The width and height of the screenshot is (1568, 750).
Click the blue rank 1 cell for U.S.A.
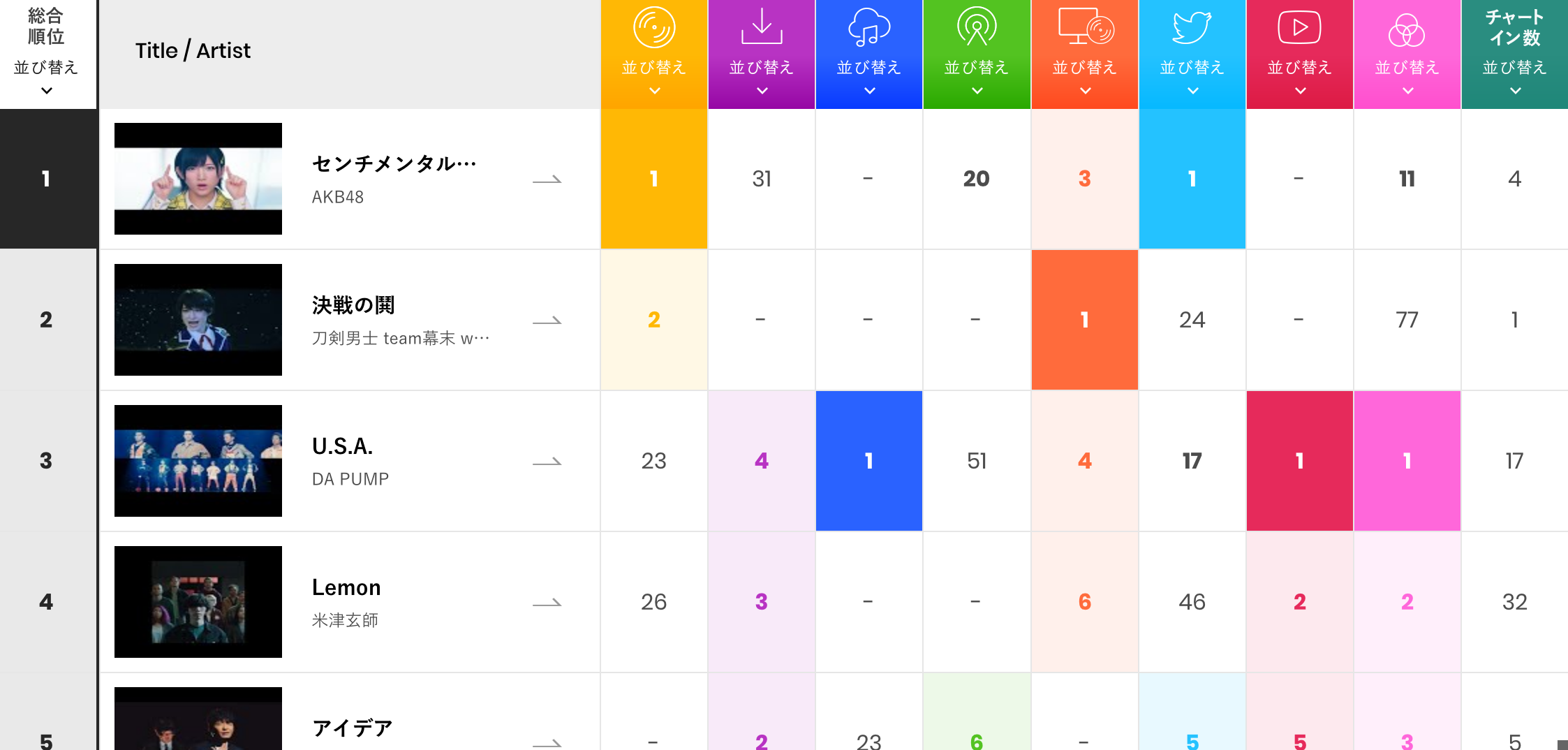(869, 461)
